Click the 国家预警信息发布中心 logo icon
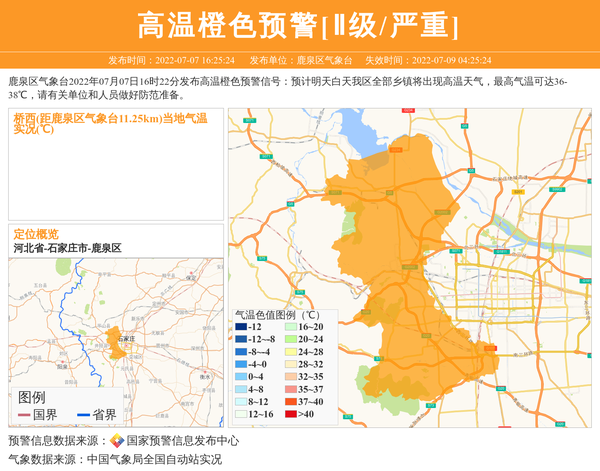Screen dimensions: 600x471 (117, 440)
